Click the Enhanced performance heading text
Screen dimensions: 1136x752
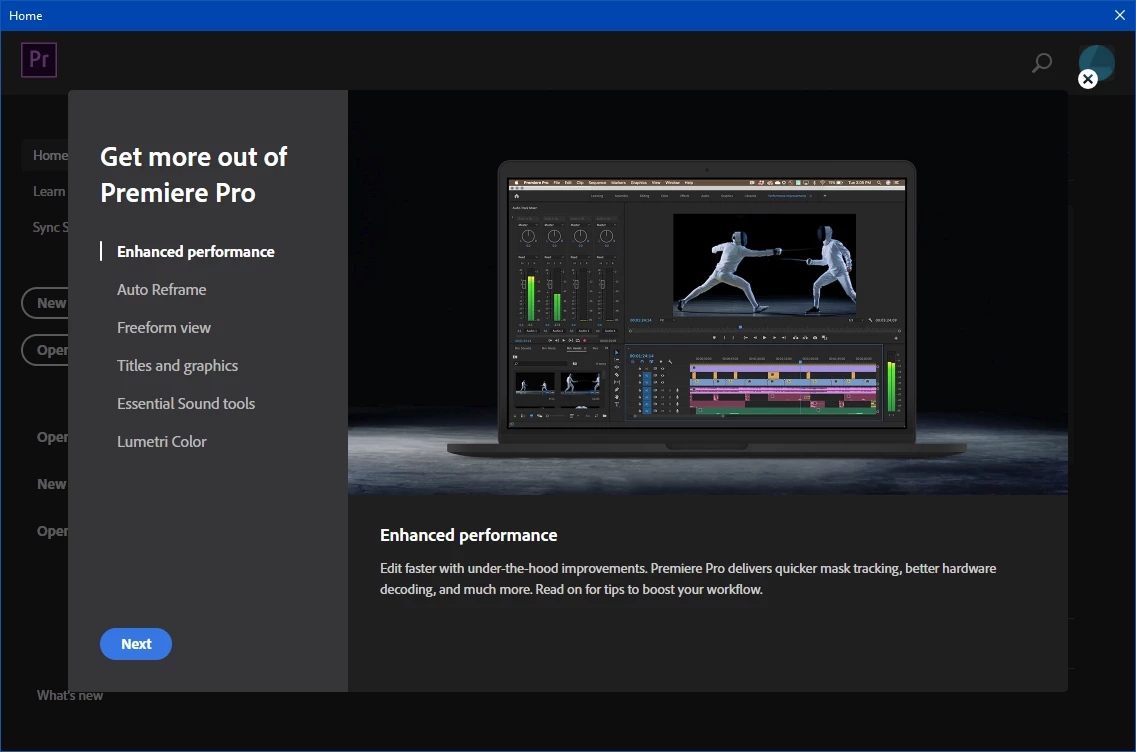coord(469,535)
